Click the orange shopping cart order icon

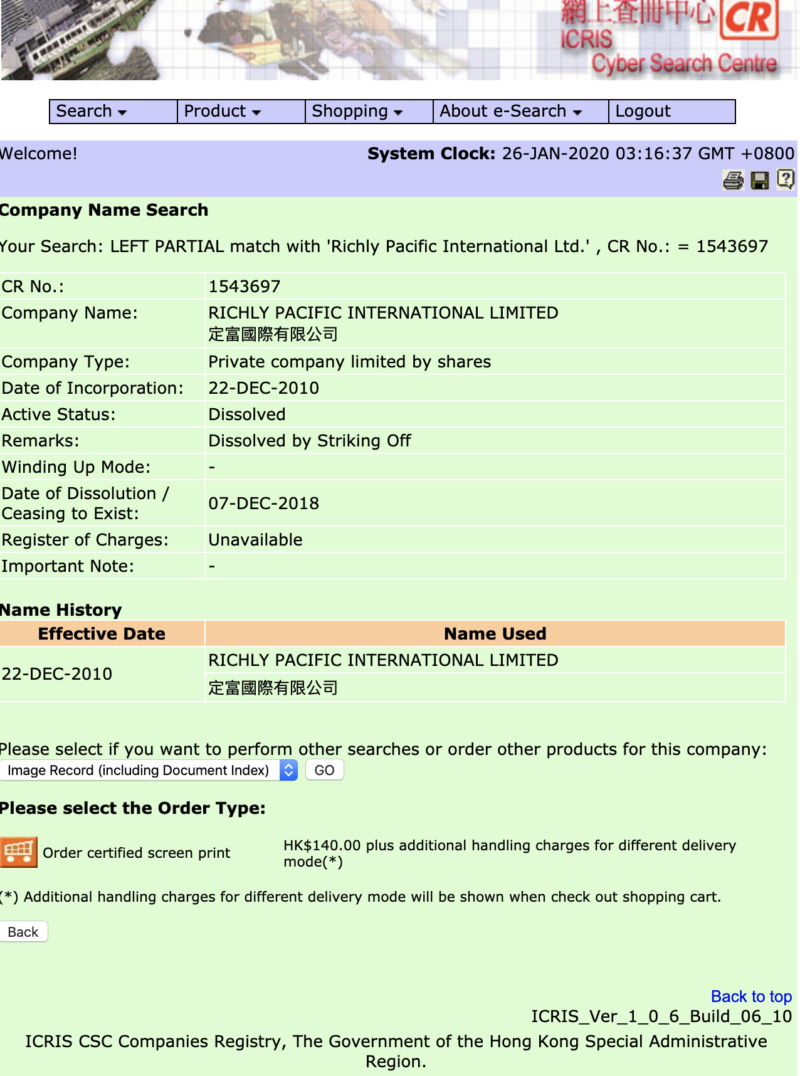point(19,852)
